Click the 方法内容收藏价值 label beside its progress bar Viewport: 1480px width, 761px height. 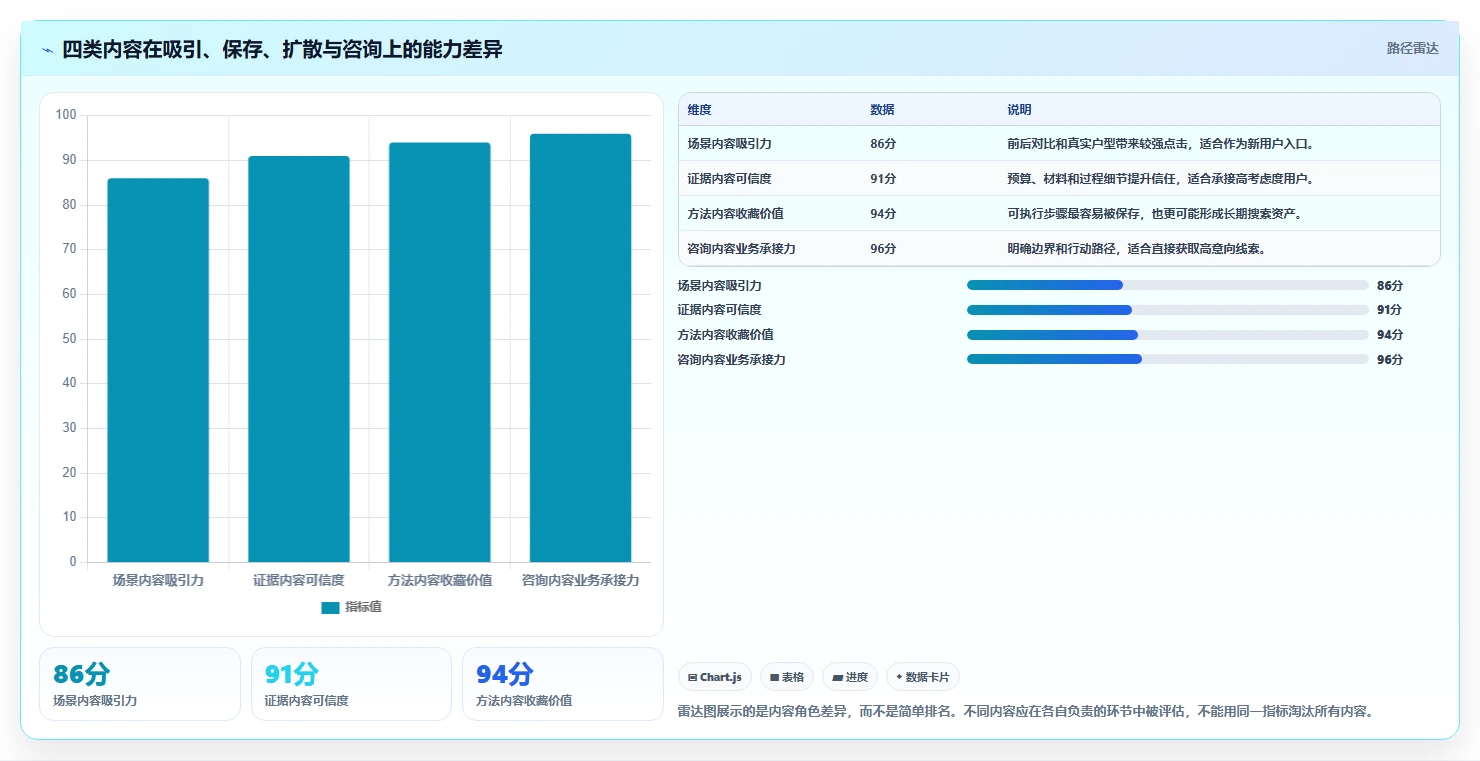[725, 335]
